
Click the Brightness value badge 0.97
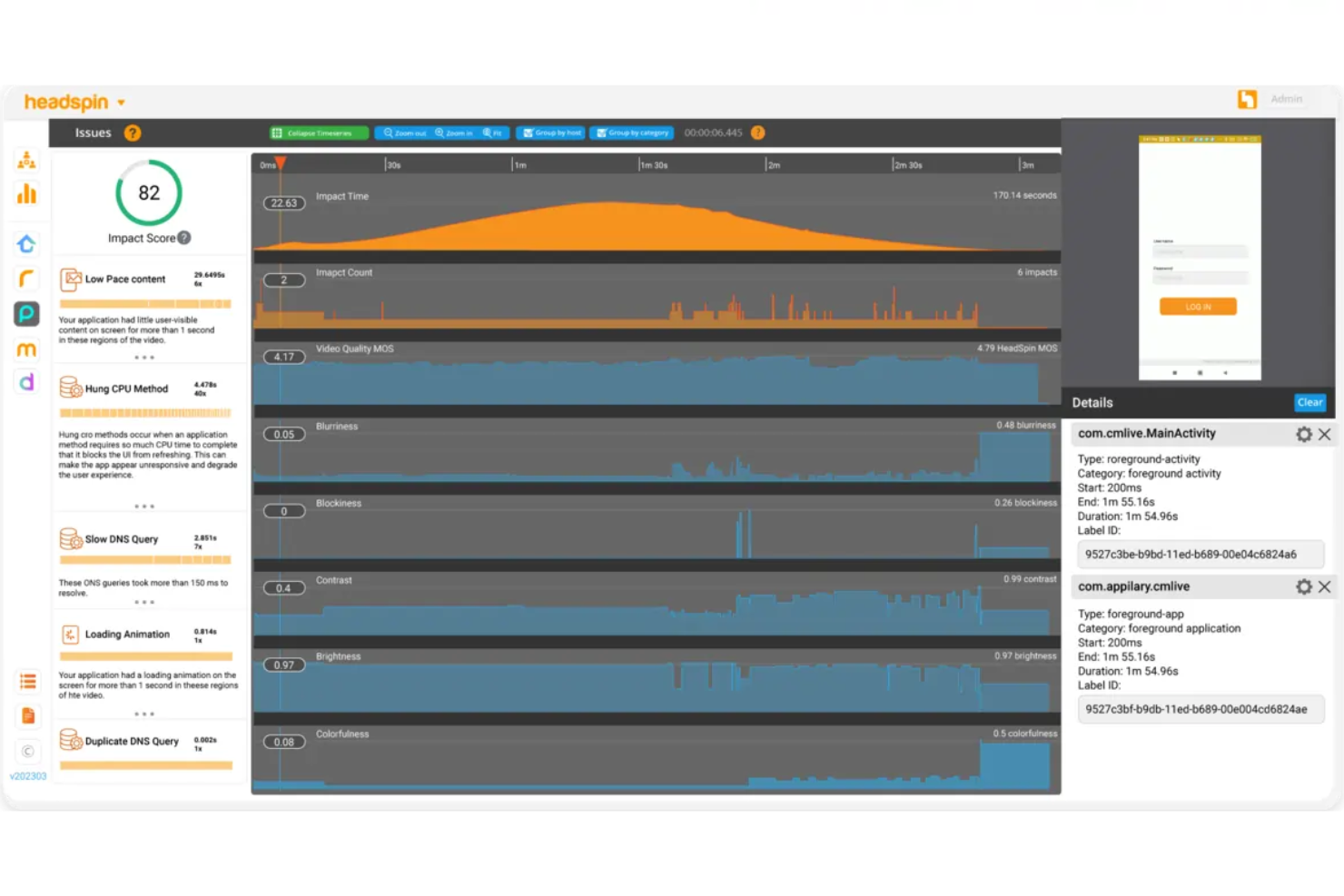pos(284,665)
